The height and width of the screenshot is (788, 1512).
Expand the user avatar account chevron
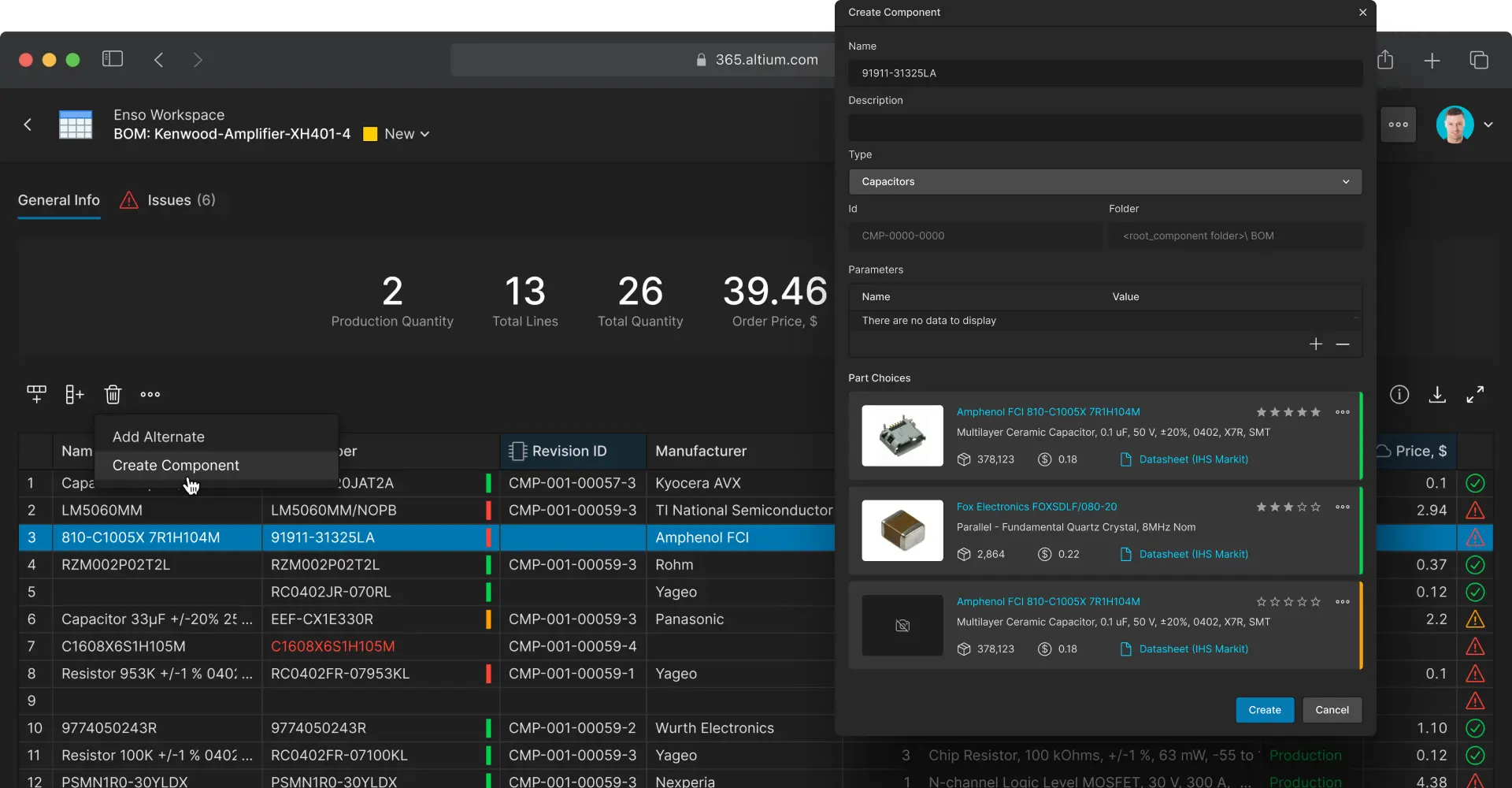[1488, 125]
